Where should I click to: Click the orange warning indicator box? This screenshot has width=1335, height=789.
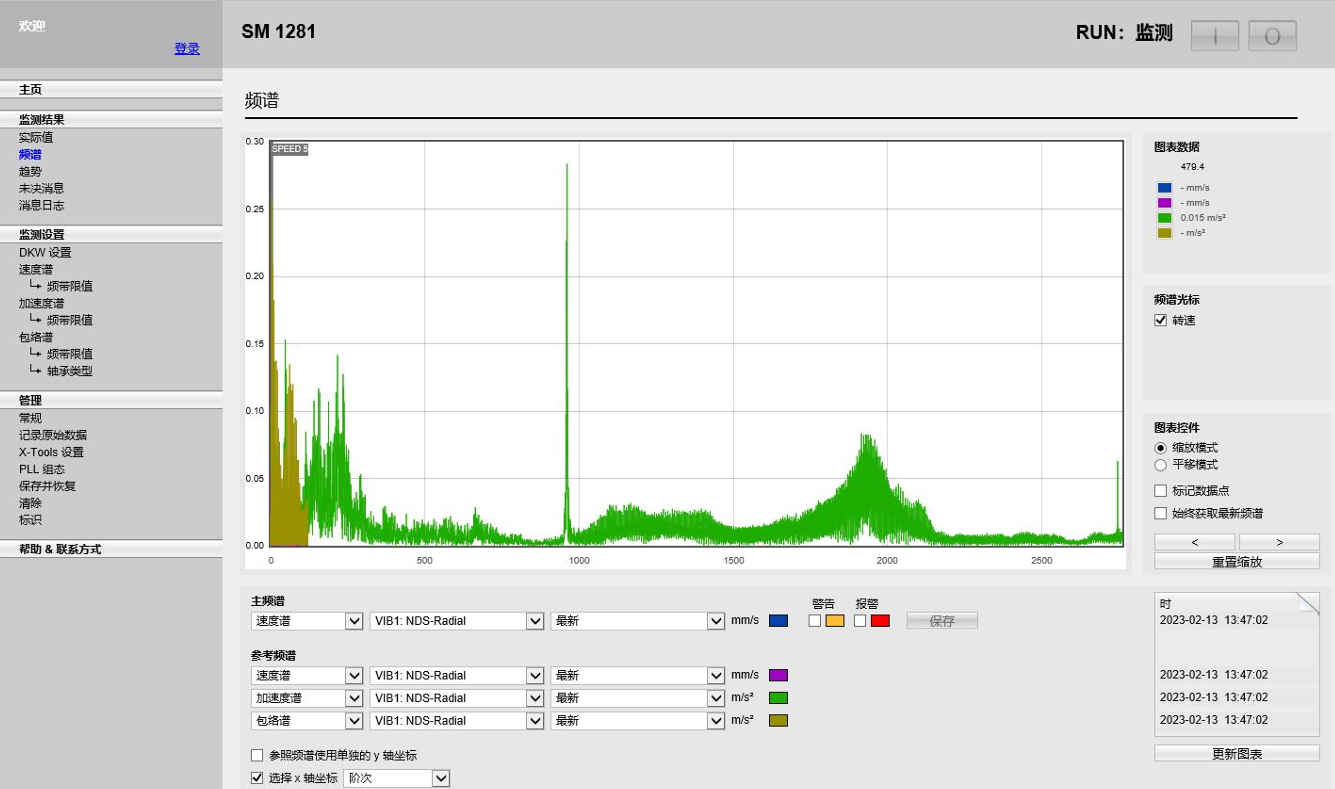pos(834,621)
